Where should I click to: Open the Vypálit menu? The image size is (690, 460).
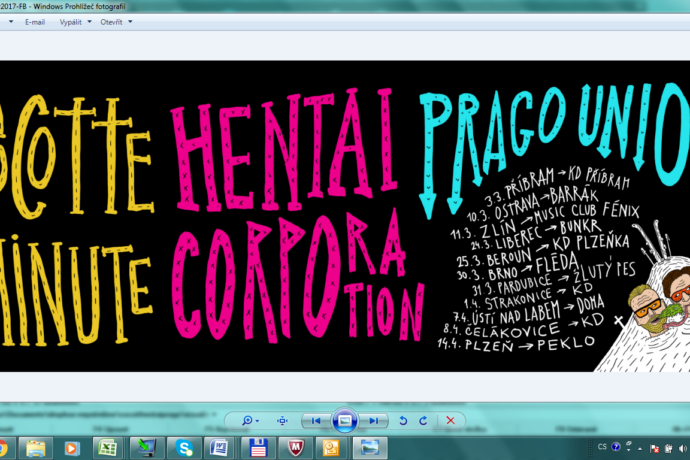point(70,22)
